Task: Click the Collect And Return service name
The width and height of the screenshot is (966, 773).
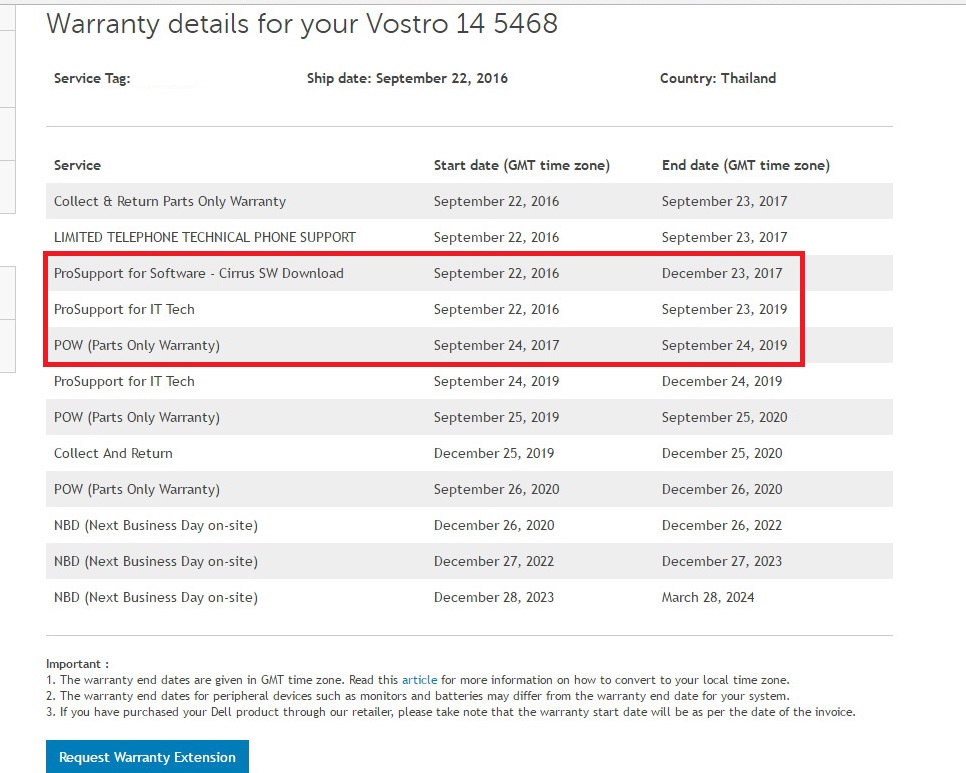Action: 113,453
